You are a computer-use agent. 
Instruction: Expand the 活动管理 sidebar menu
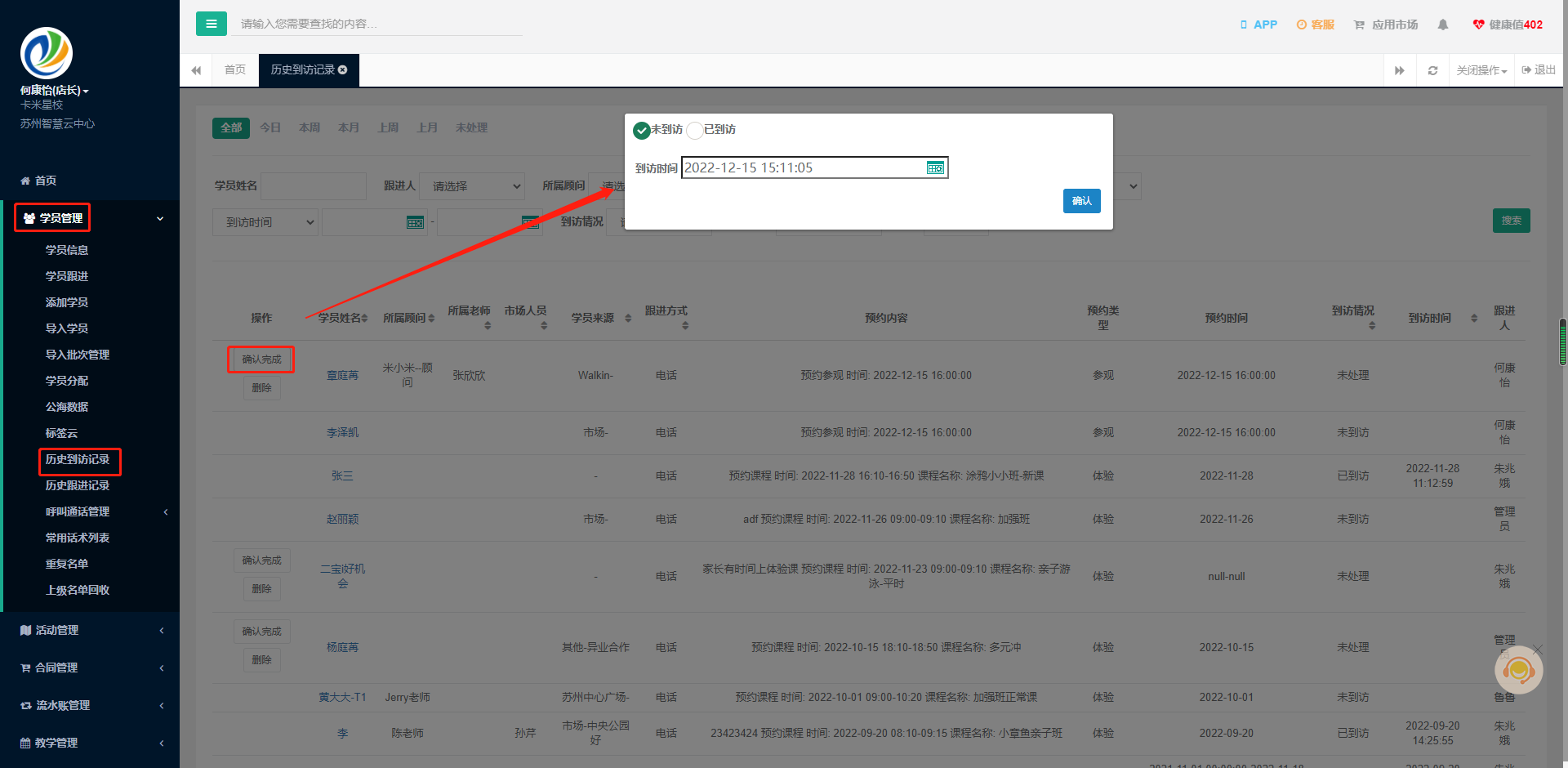[x=90, y=630]
